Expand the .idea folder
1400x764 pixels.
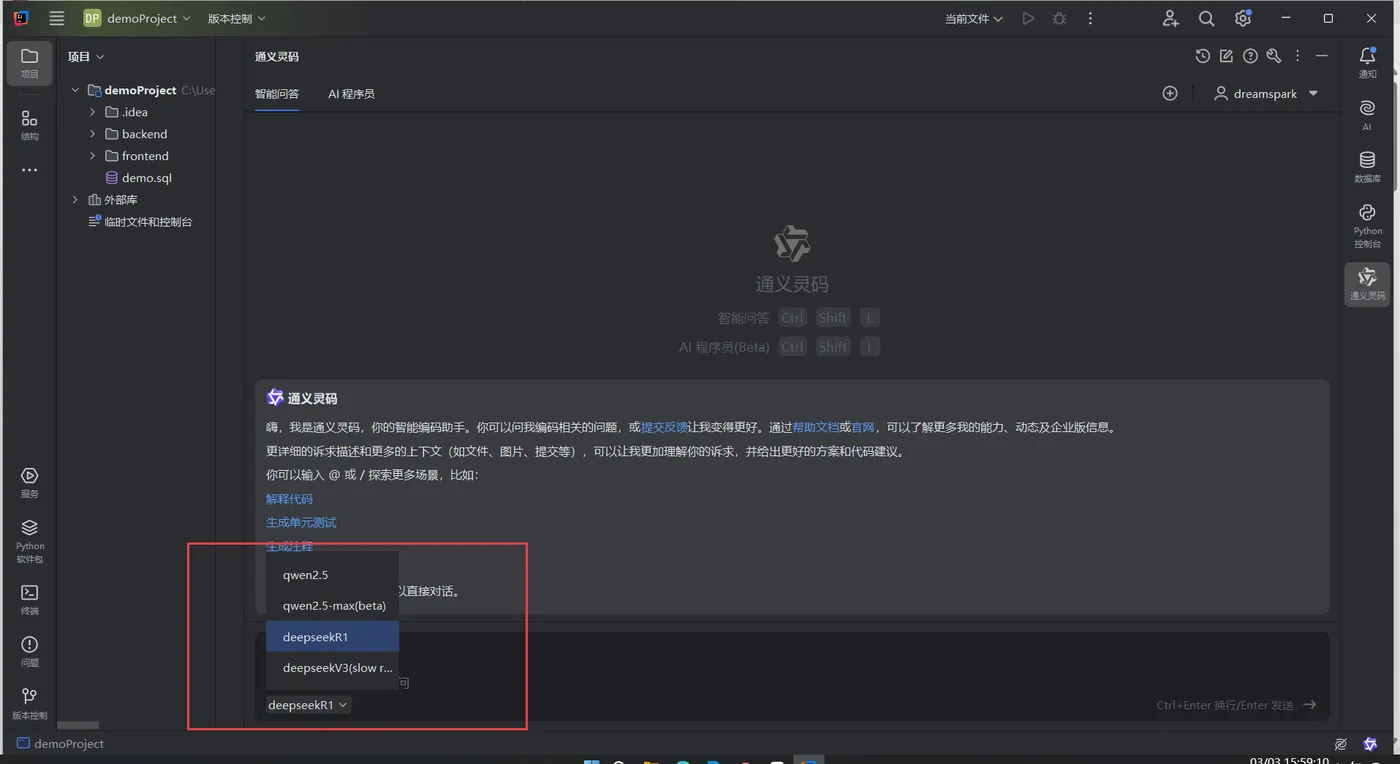[93, 112]
